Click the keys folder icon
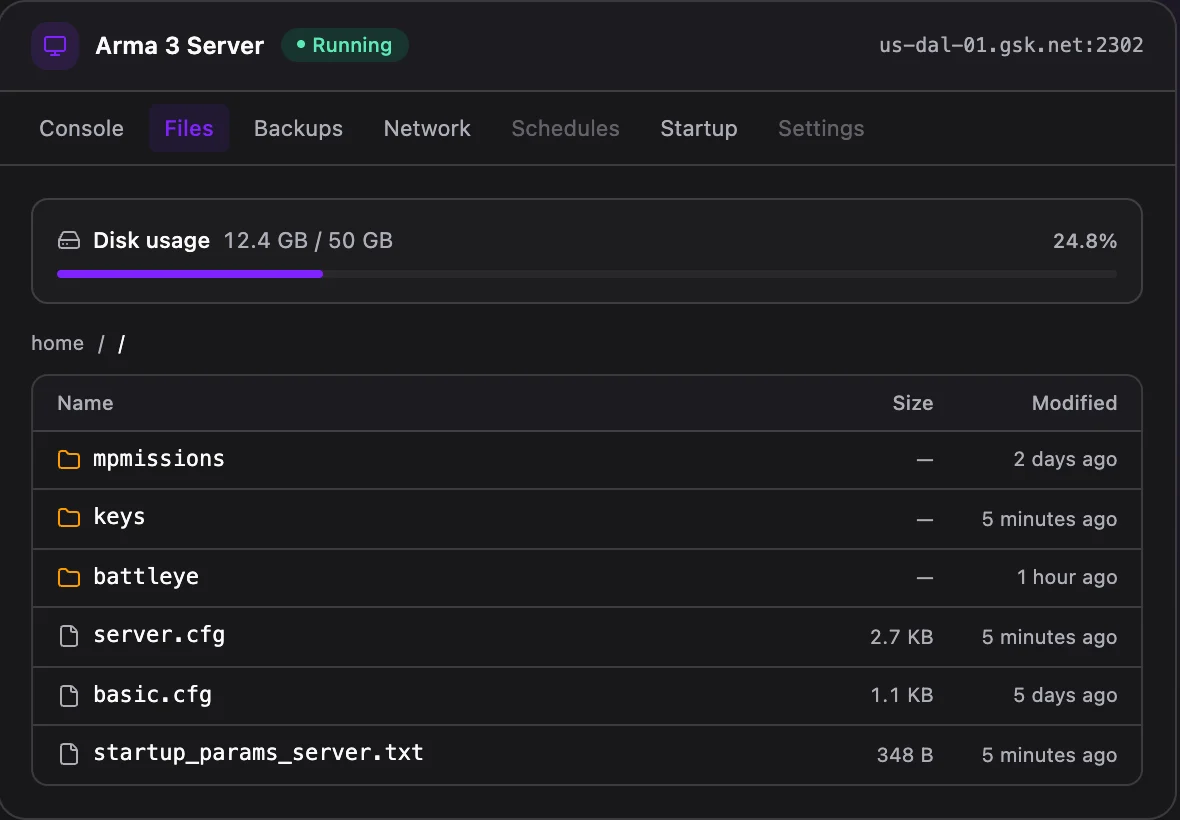 click(69, 518)
